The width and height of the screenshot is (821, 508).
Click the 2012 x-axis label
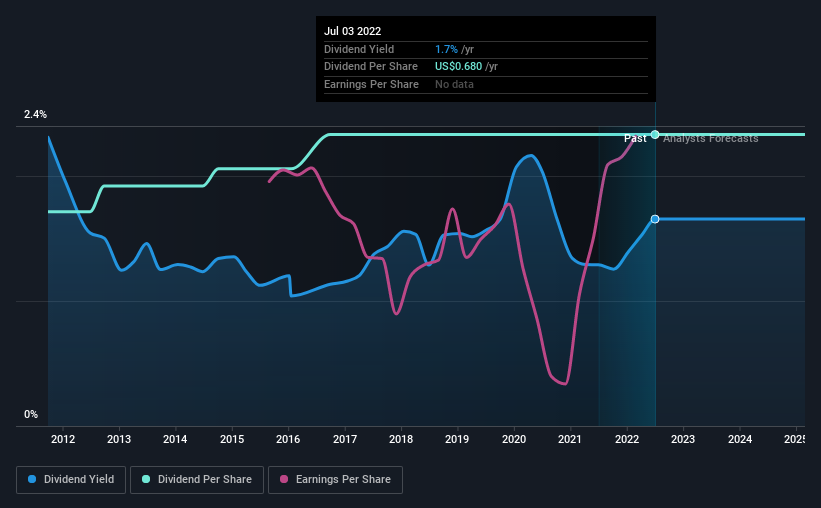[63, 439]
